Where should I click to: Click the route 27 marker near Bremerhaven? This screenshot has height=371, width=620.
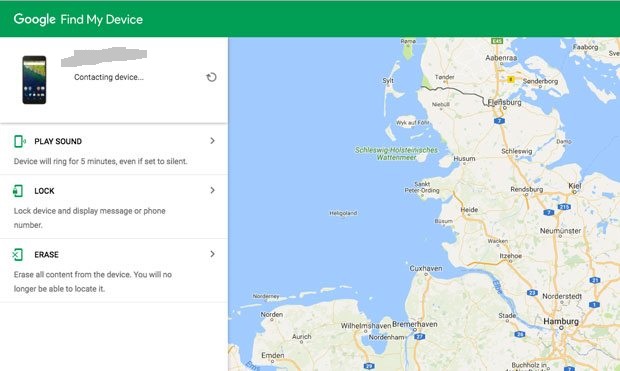click(x=420, y=337)
